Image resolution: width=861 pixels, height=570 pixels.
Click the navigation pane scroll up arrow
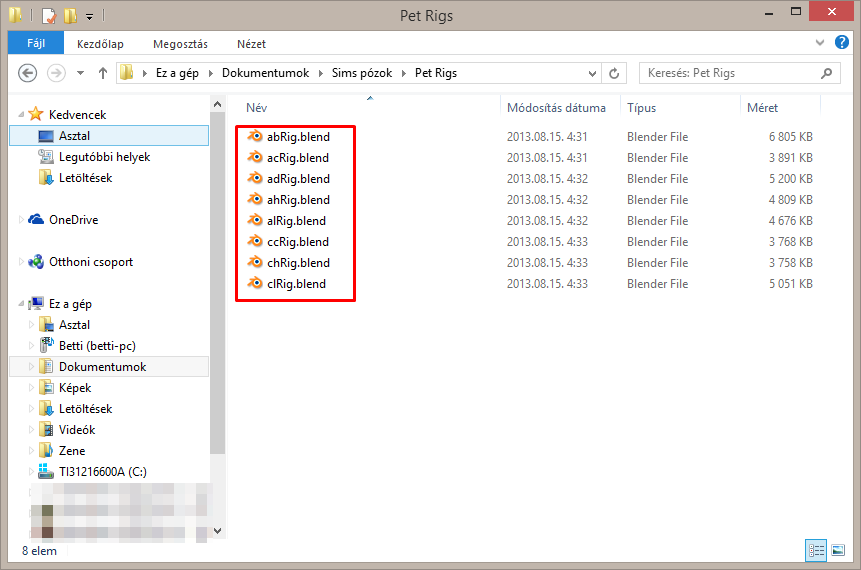pos(217,104)
